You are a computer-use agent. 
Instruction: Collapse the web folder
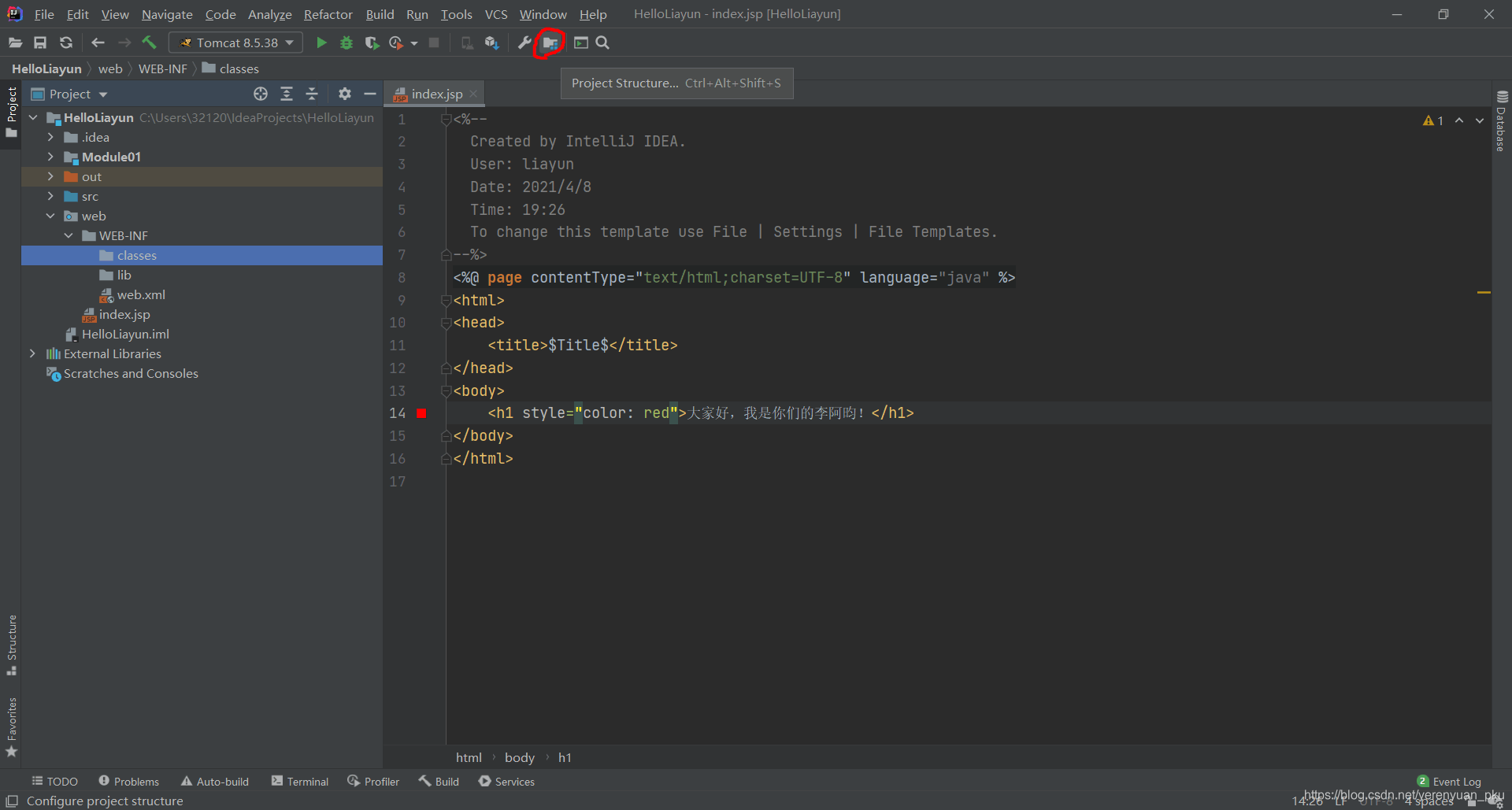coord(51,216)
